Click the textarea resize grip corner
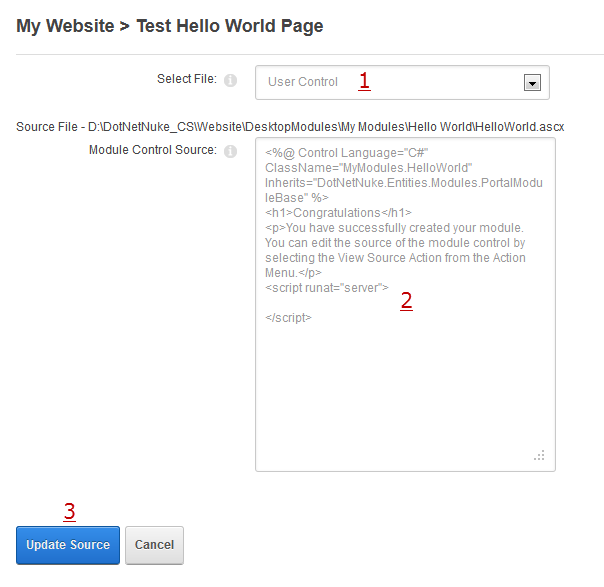The width and height of the screenshot is (604, 587). coord(539,455)
